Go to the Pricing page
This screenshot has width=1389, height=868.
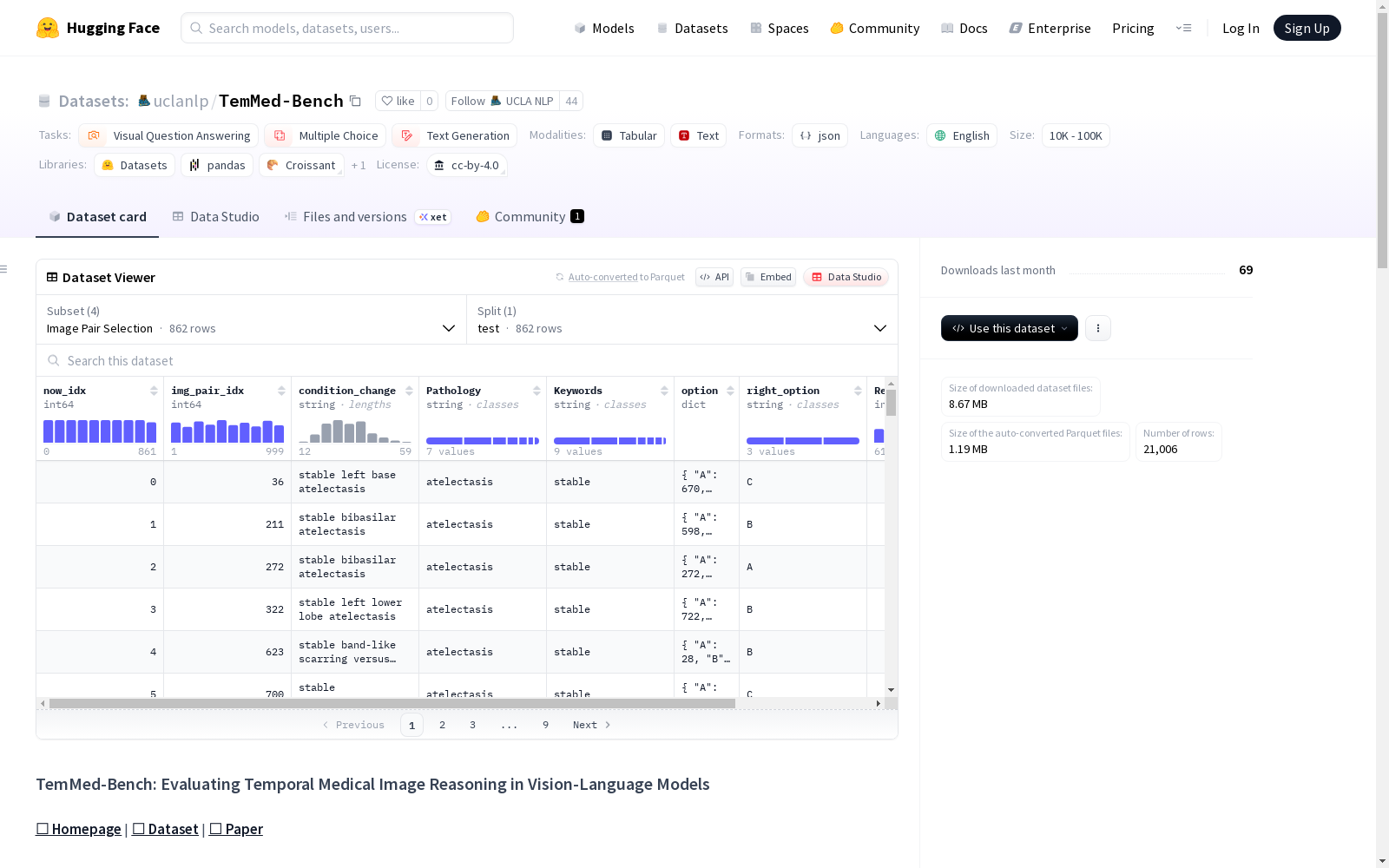1133,28
